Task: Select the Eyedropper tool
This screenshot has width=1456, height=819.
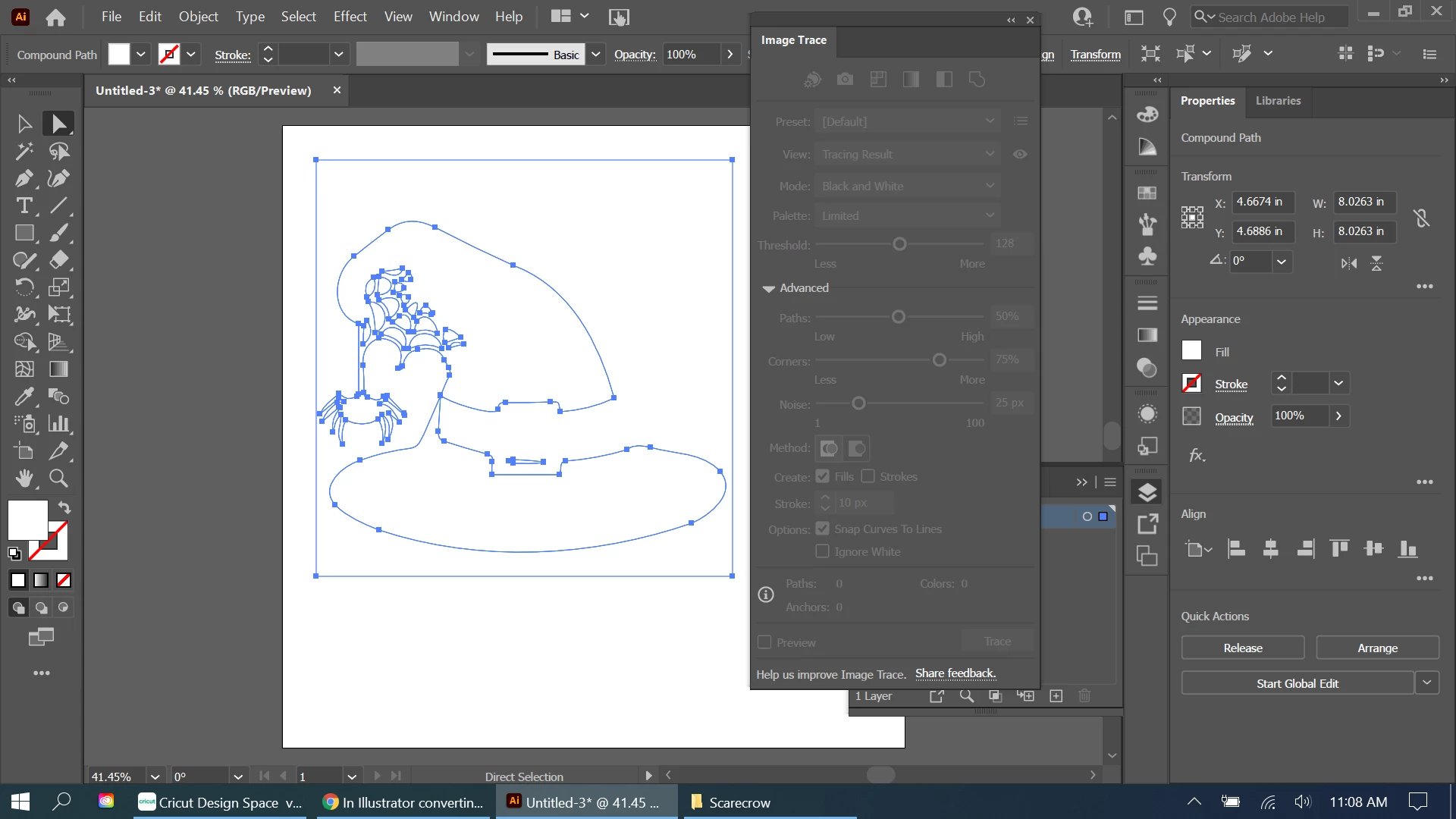Action: click(x=24, y=397)
